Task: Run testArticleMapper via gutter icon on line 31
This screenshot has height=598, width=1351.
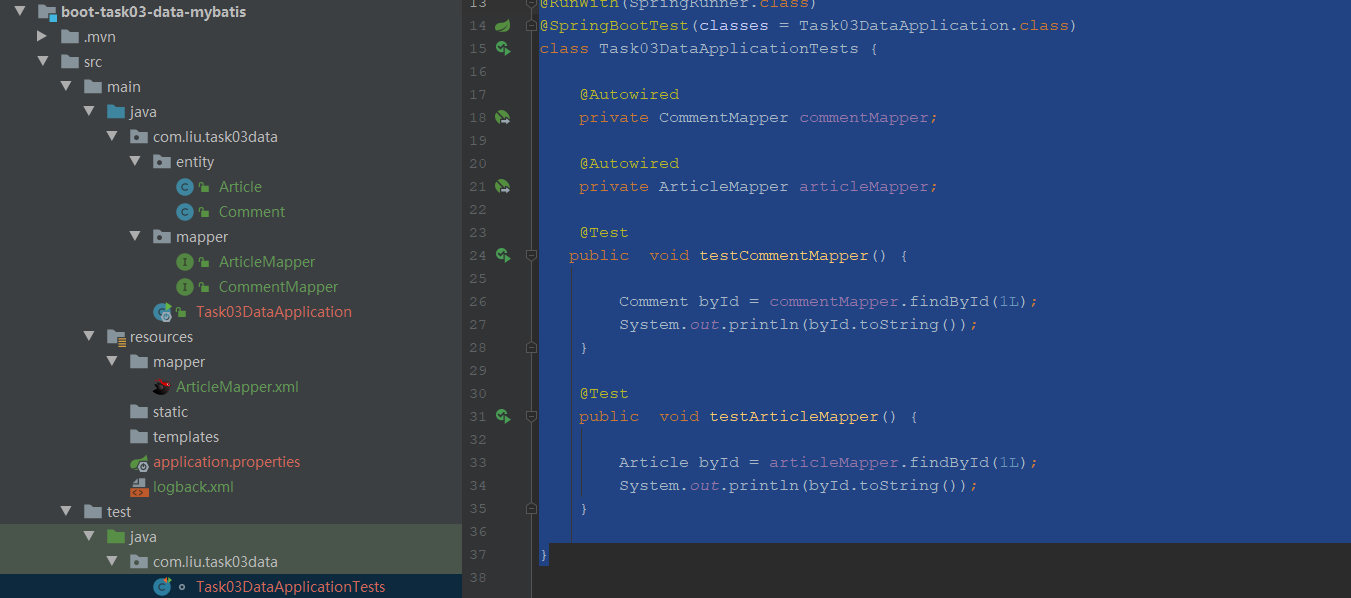Action: (x=503, y=416)
